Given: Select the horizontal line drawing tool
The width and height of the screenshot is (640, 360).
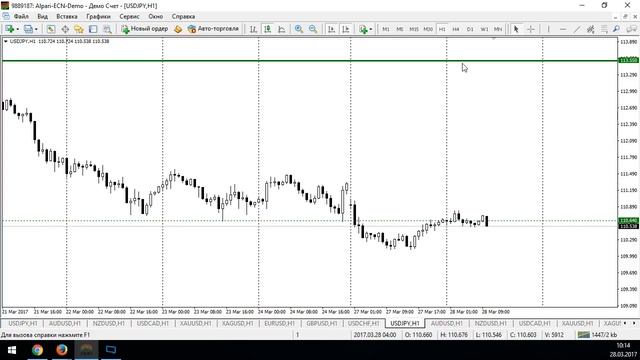Looking at the screenshot, I should point(563,29).
